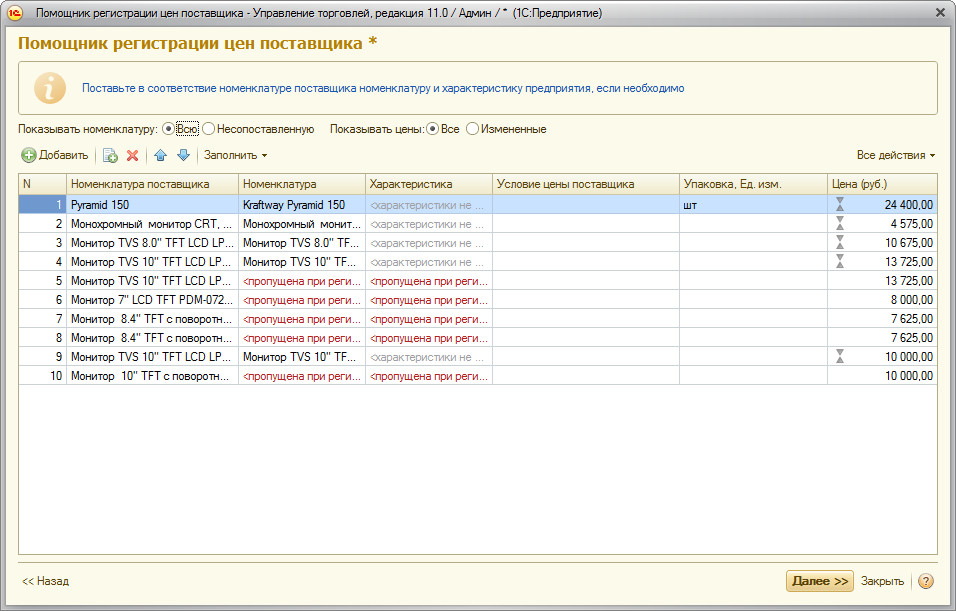This screenshot has width=956, height=611.
Task: Open the Заполнить dropdown menu
Action: 235,155
